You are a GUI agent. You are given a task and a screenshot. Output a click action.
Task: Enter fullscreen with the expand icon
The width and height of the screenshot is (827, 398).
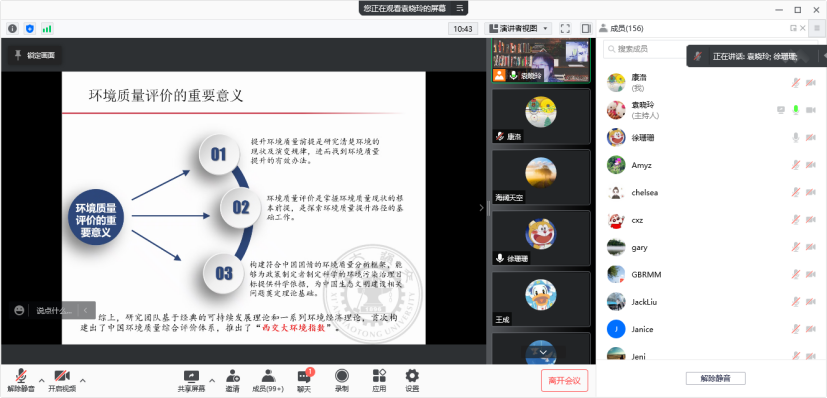point(565,28)
